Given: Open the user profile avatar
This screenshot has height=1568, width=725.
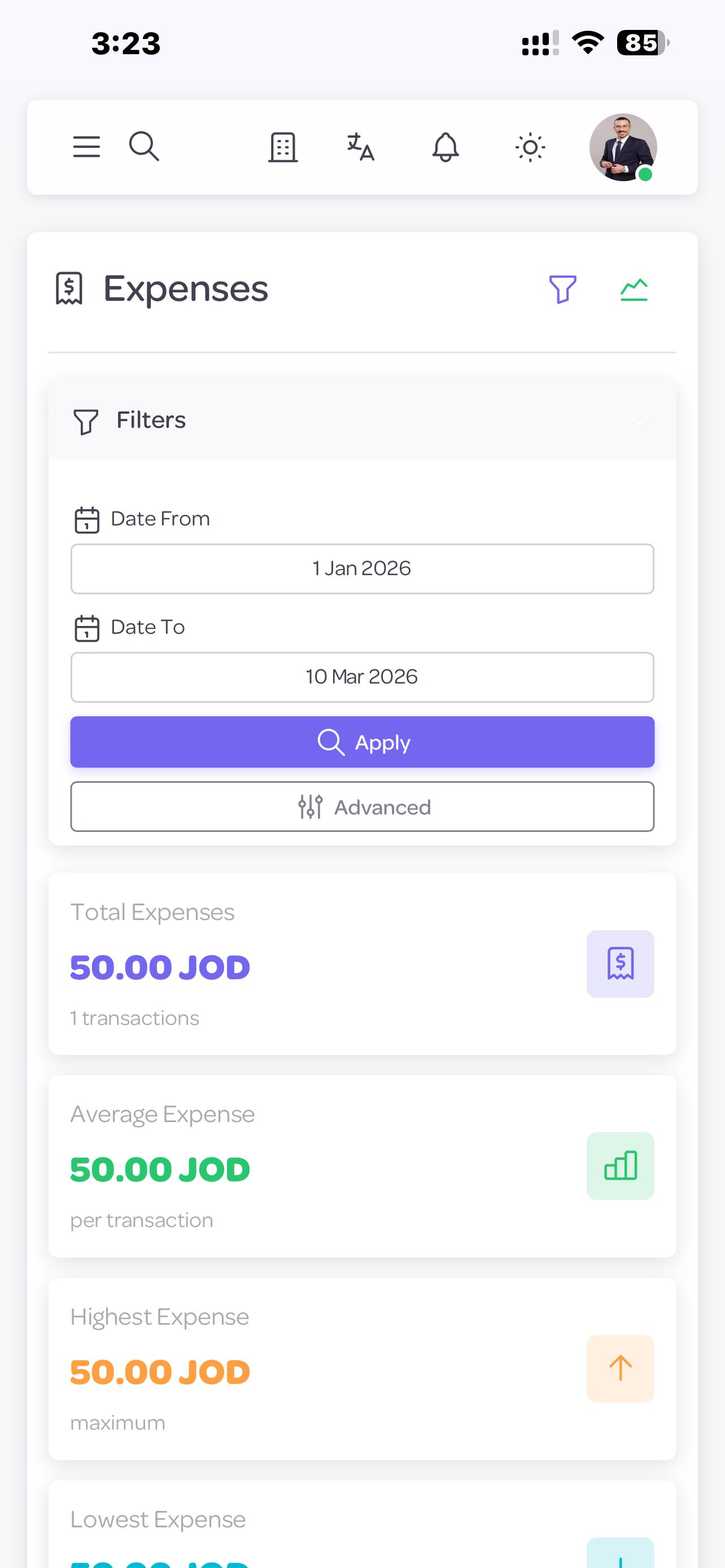Looking at the screenshot, I should 623,147.
